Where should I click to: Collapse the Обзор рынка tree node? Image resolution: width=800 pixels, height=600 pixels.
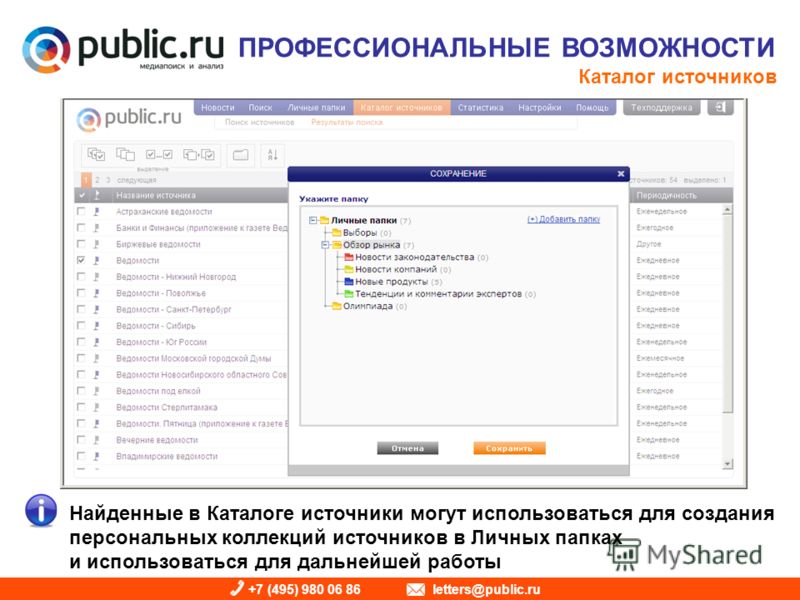(x=325, y=245)
